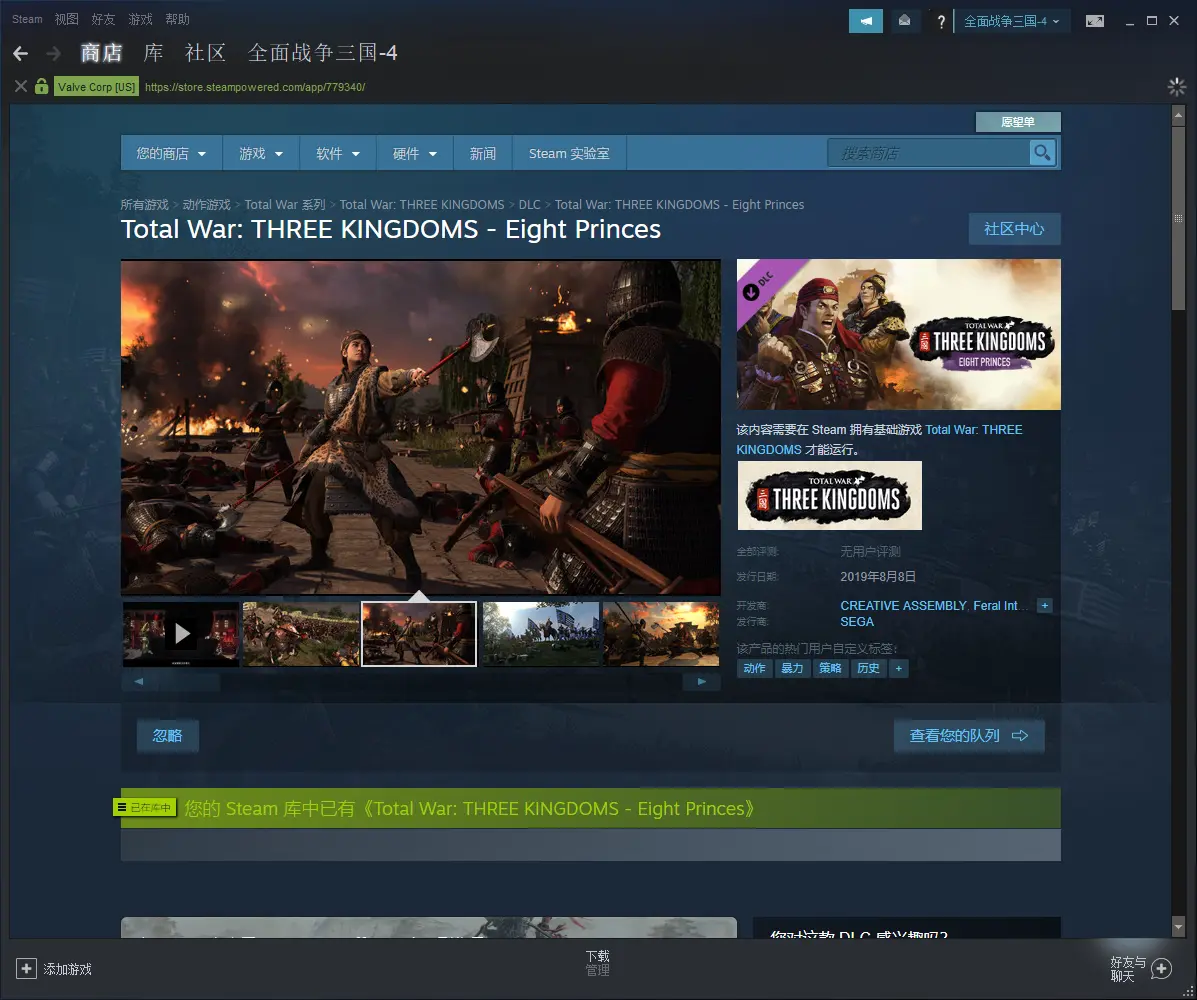Image resolution: width=1197 pixels, height=1000 pixels.
Task: Click the 忽略 button
Action: pyautogui.click(x=167, y=736)
